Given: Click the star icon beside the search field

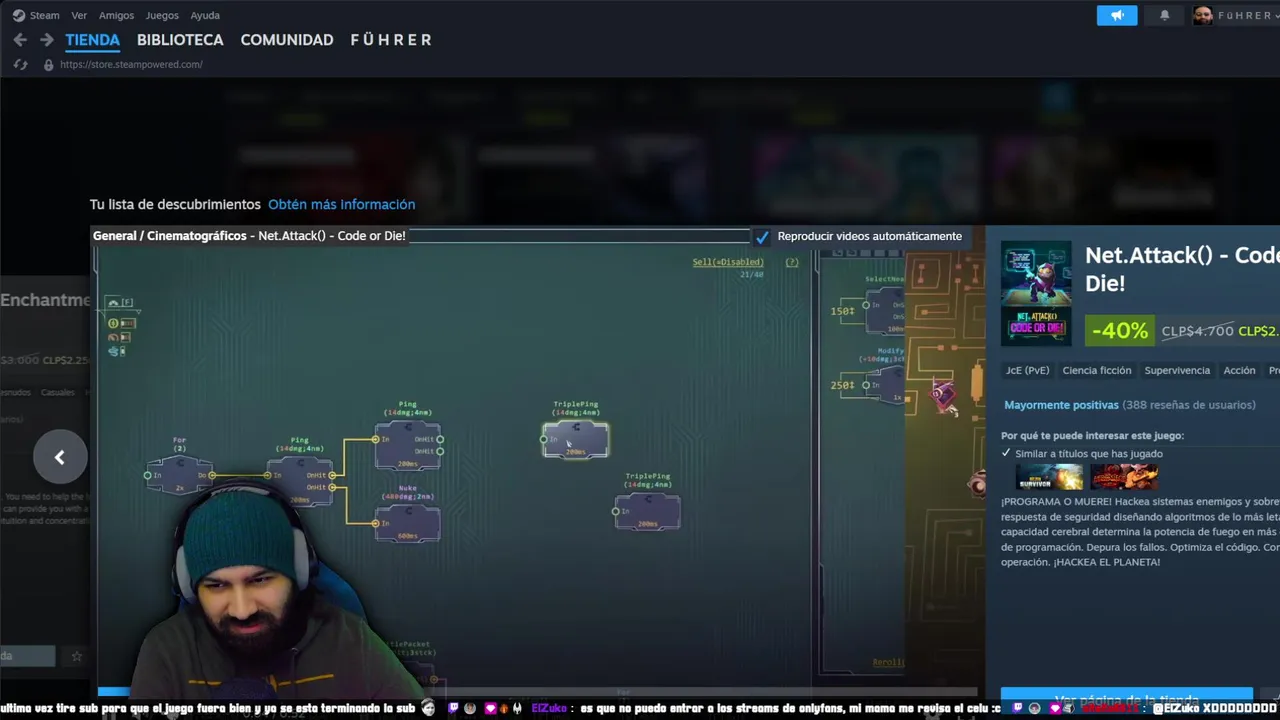Looking at the screenshot, I should 76,657.
